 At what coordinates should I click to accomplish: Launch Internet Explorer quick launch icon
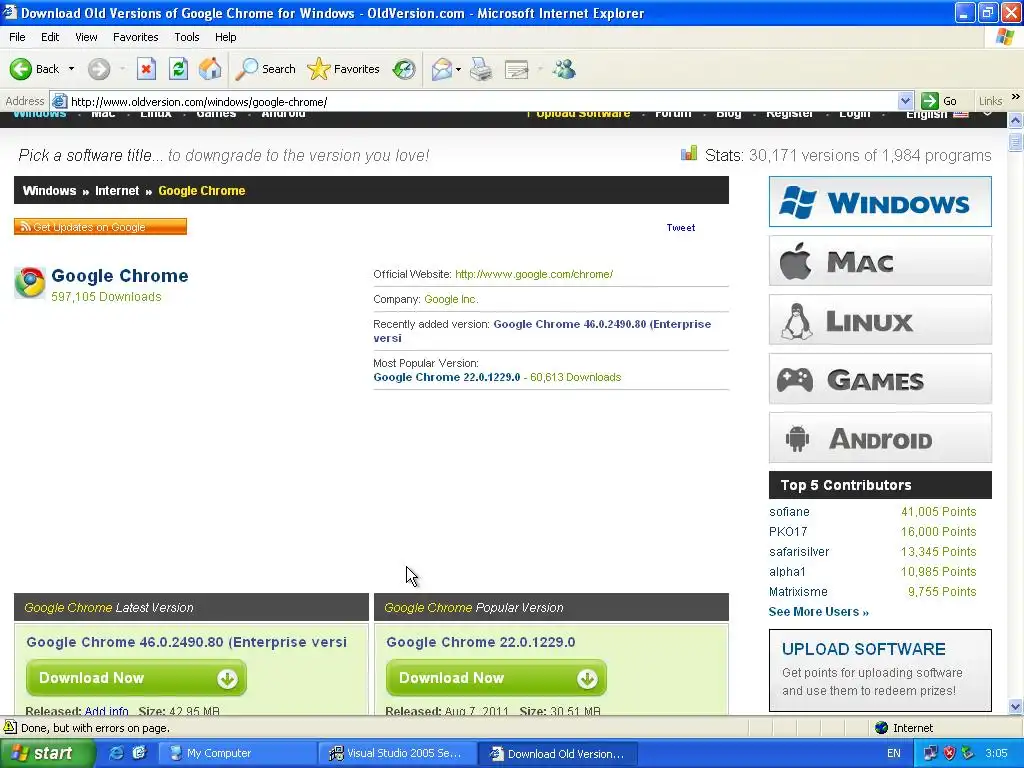(116, 753)
